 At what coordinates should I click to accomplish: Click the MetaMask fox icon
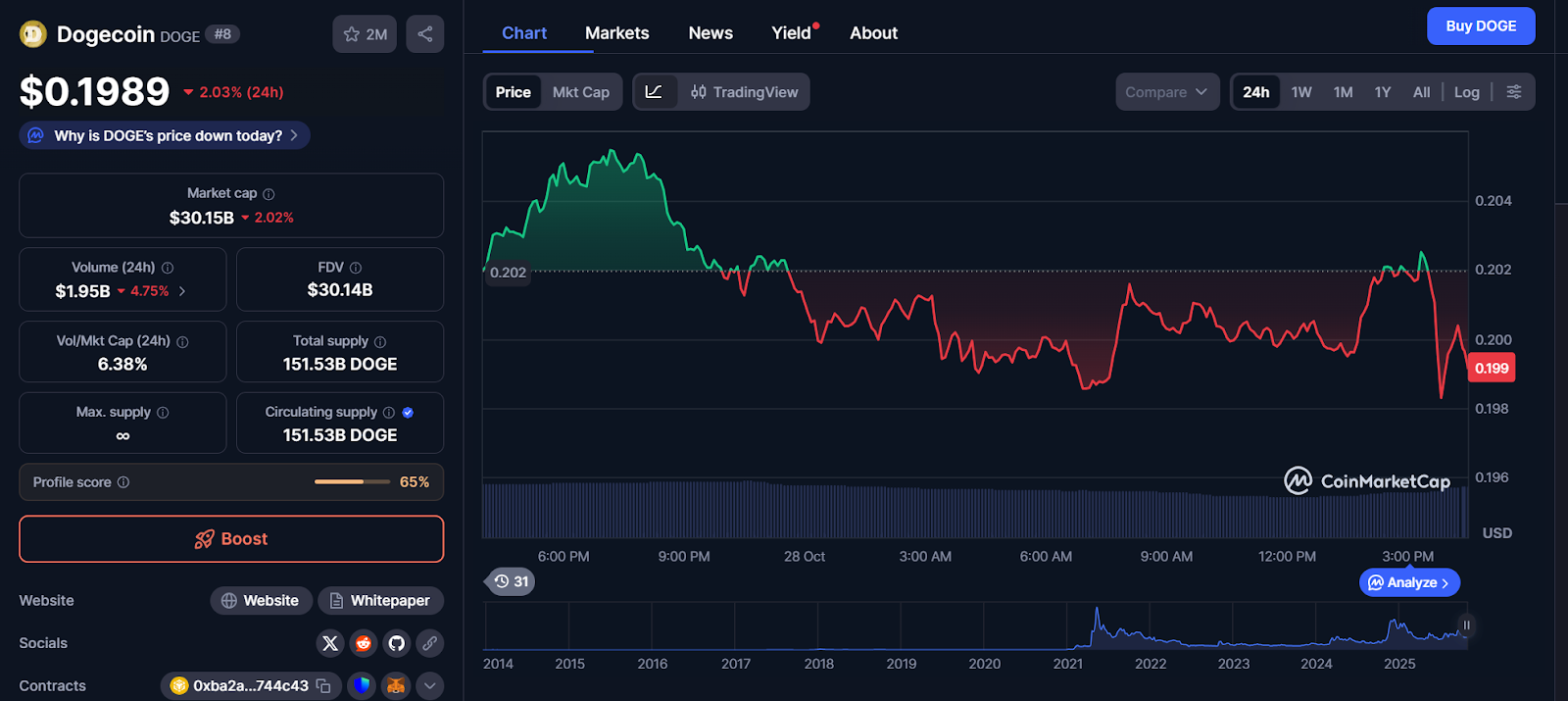pyautogui.click(x=395, y=686)
